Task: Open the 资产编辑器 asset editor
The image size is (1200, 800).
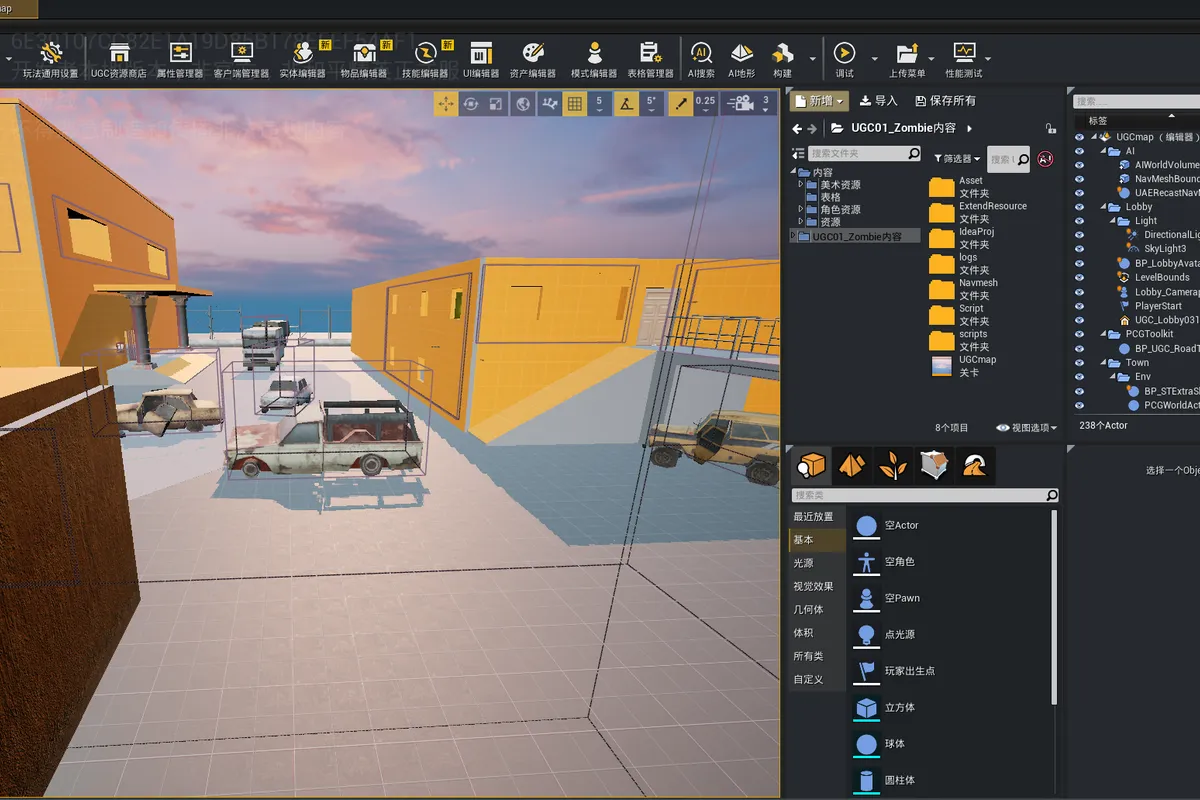Action: click(x=533, y=58)
